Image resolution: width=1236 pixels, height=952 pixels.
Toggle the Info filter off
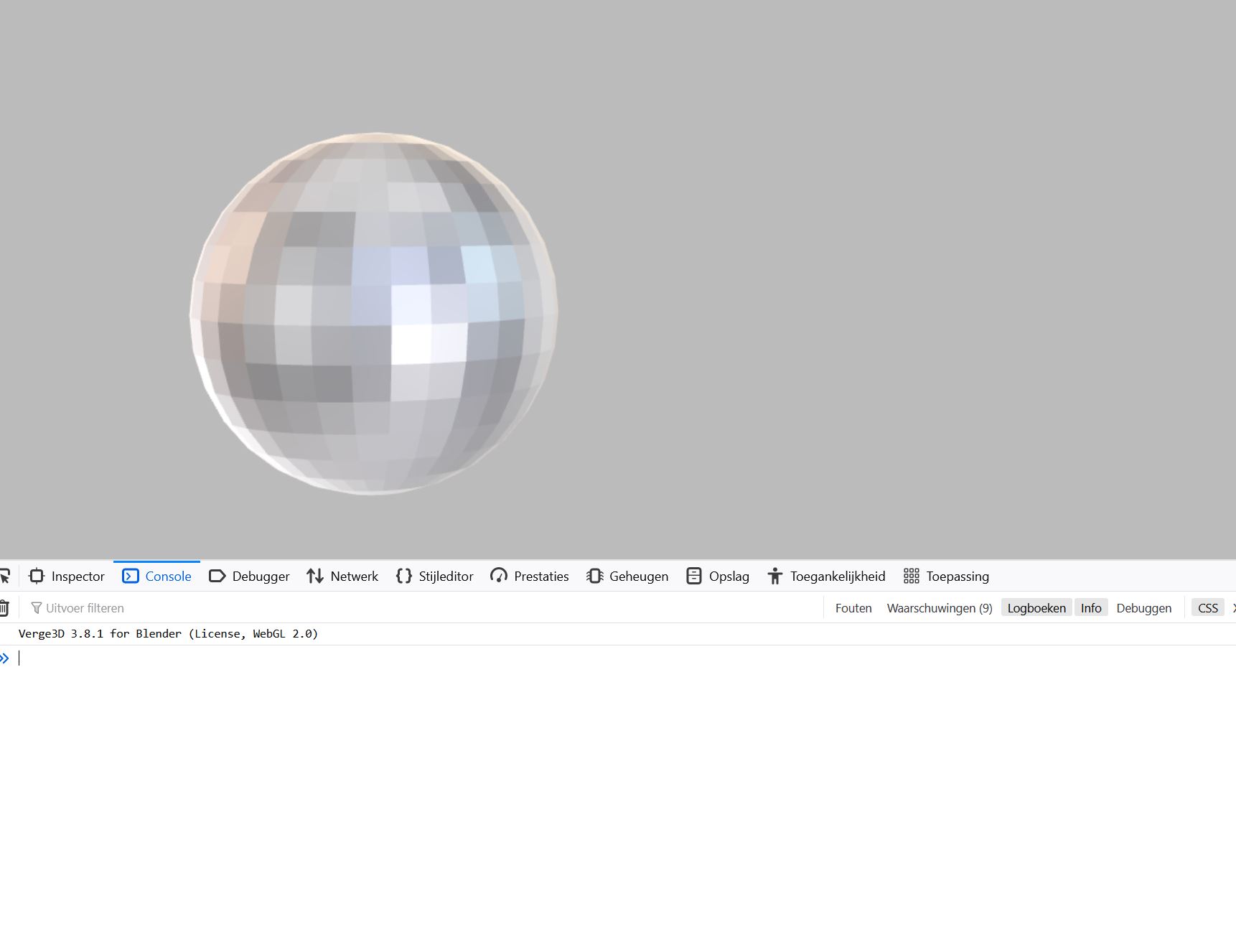pos(1090,608)
